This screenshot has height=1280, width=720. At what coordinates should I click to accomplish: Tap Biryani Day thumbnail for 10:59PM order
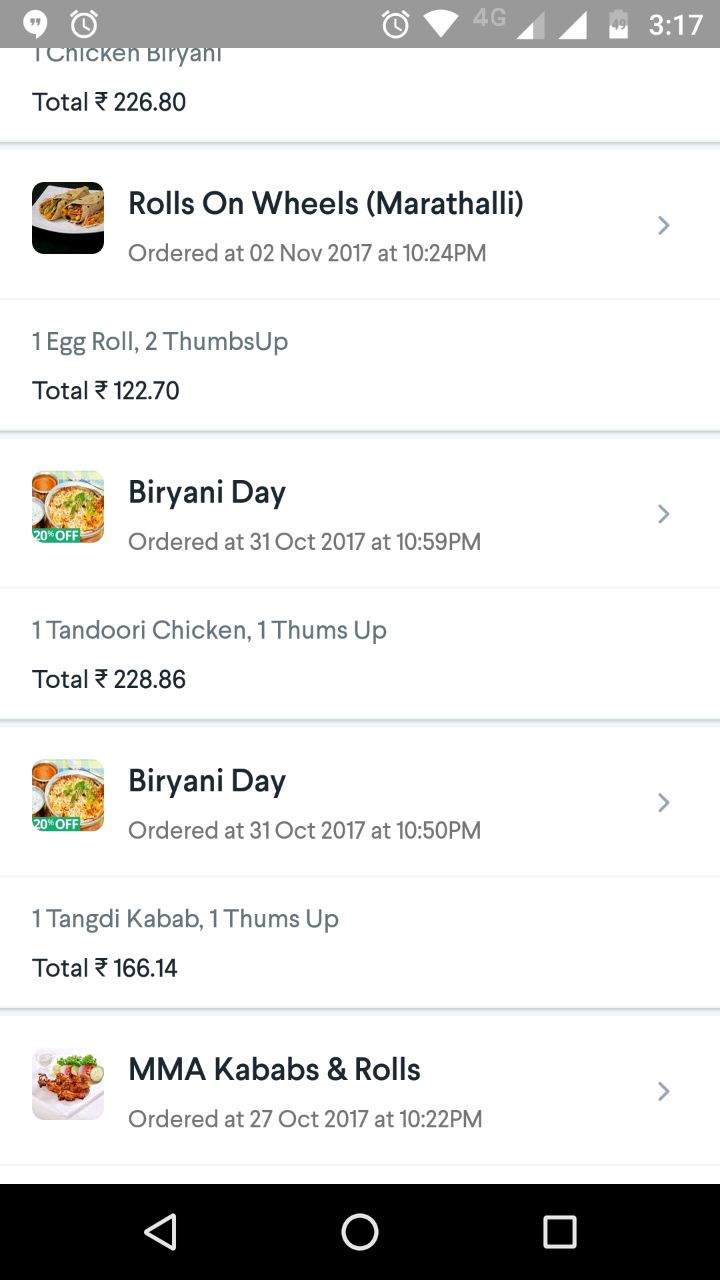click(x=68, y=507)
